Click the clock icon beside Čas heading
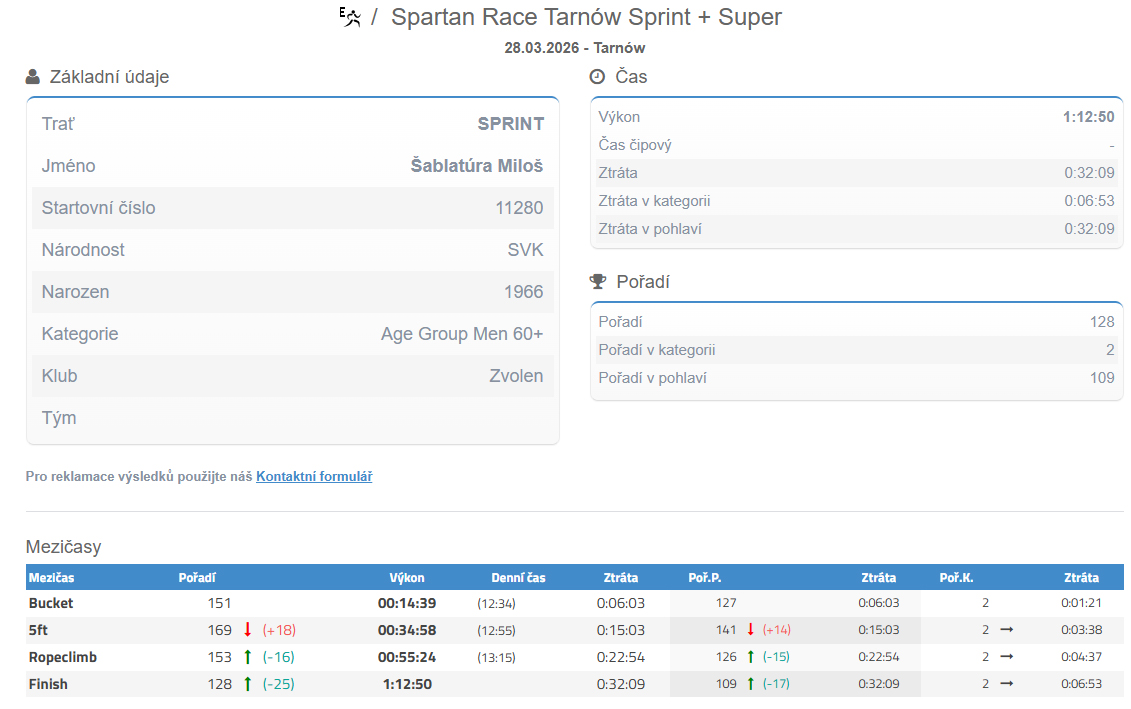 (x=597, y=77)
